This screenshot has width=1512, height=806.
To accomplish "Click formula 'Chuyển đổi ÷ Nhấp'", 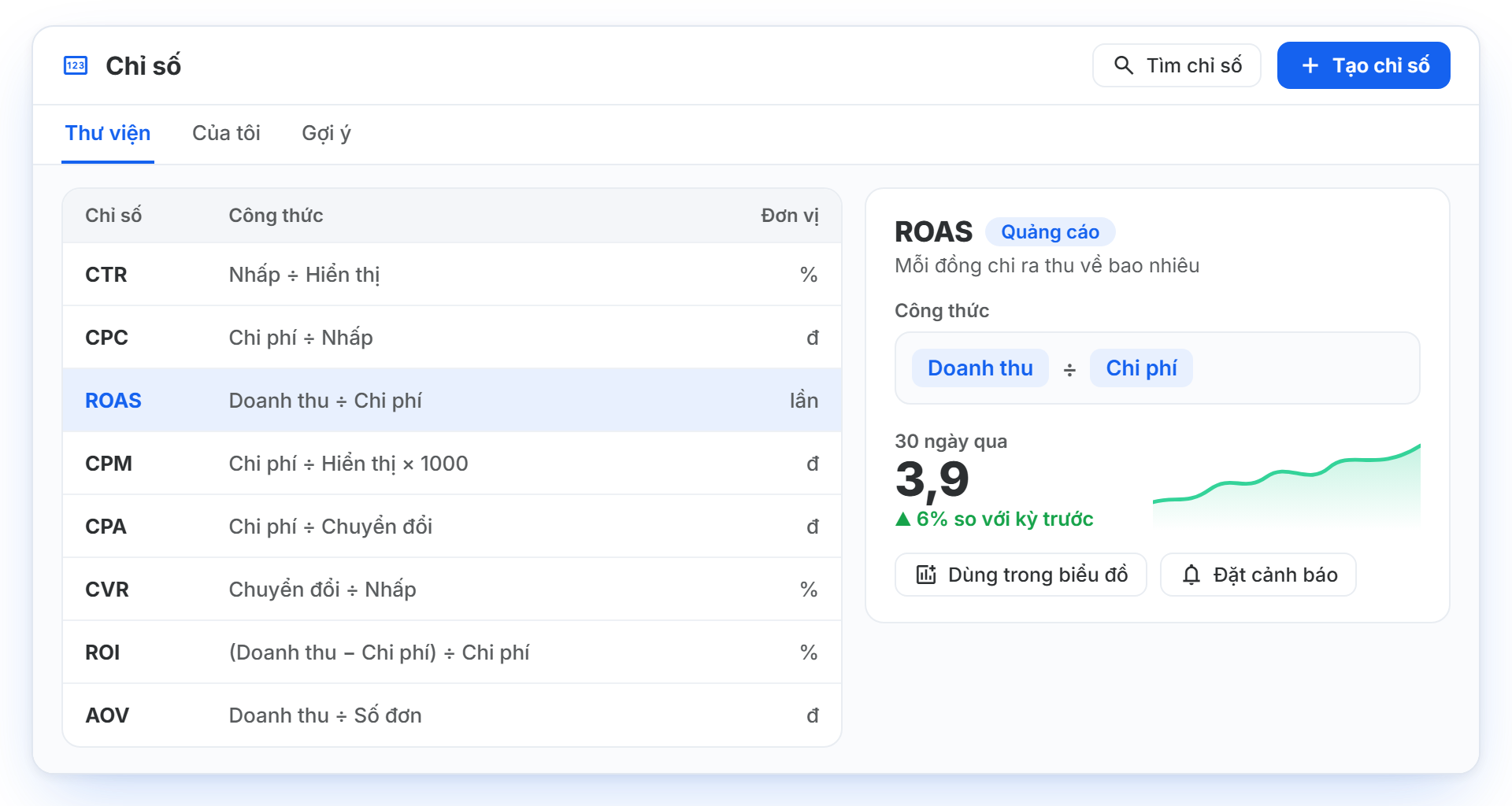I will 322,590.
